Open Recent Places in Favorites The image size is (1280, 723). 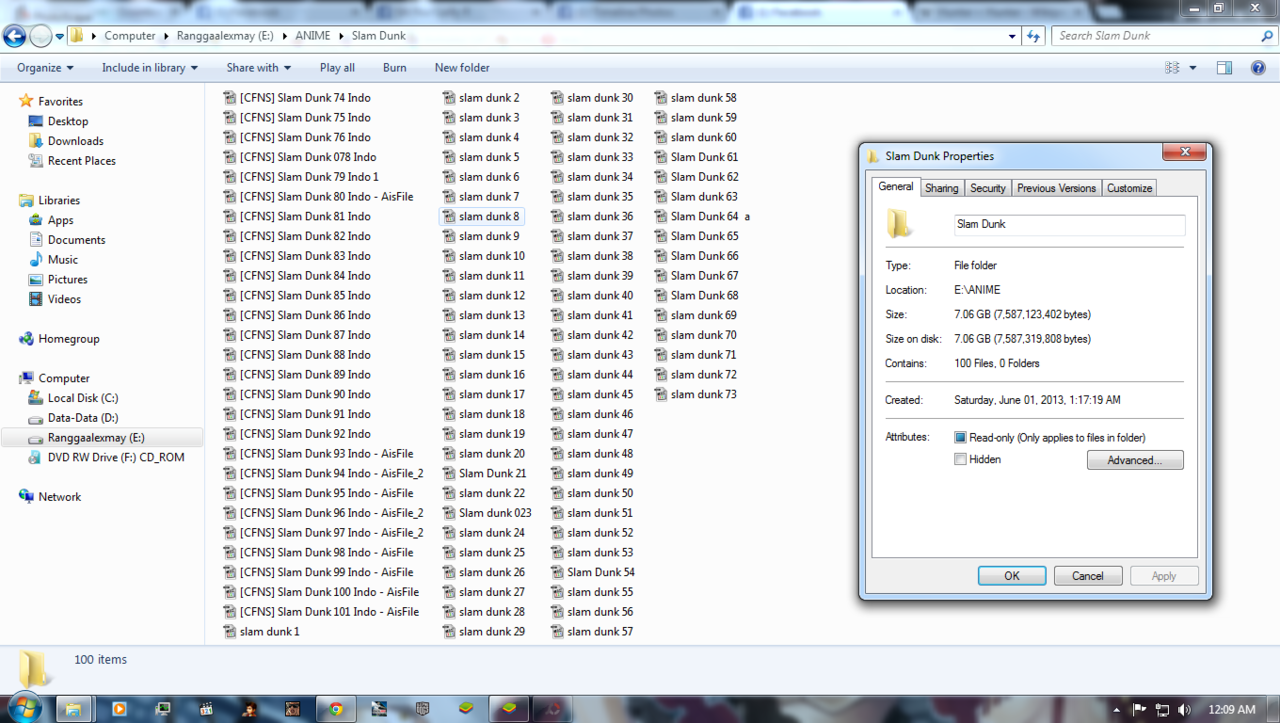pos(81,161)
